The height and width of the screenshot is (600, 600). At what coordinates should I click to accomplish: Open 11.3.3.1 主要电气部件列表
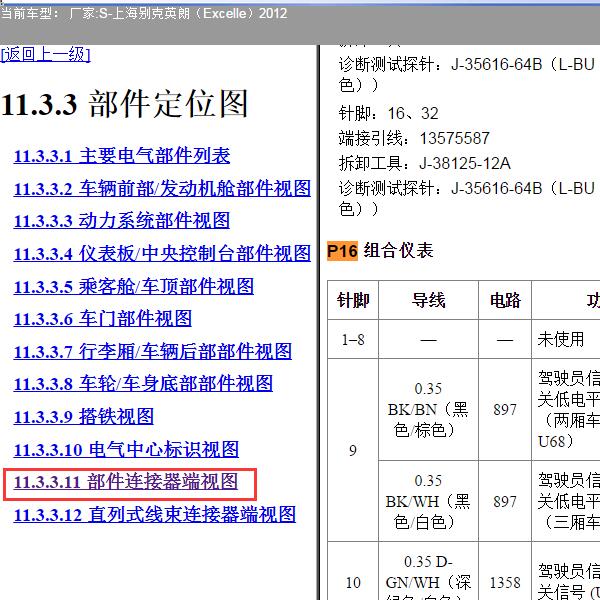pyautogui.click(x=122, y=156)
